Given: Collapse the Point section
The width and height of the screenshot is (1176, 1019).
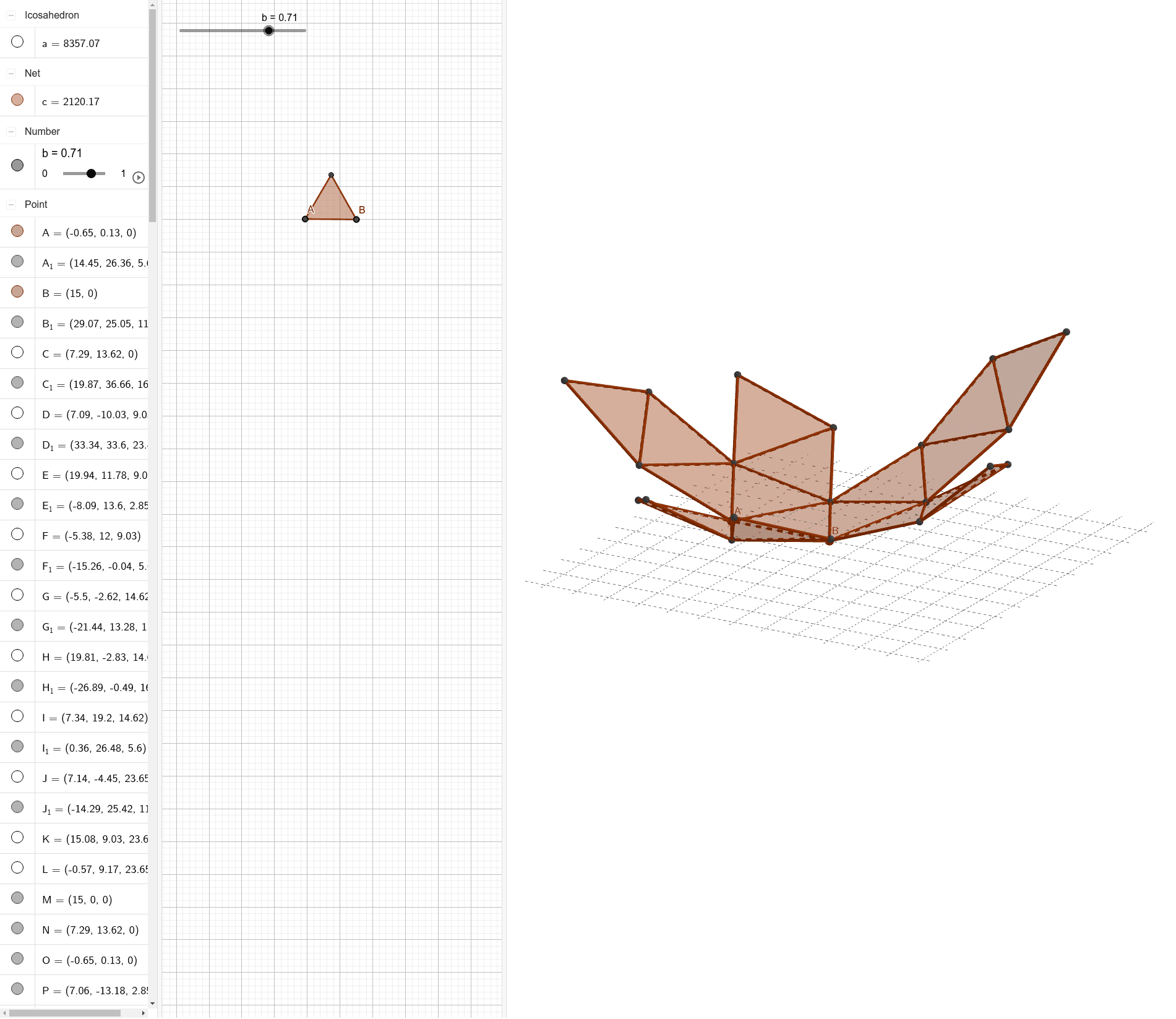Looking at the screenshot, I should [x=11, y=204].
